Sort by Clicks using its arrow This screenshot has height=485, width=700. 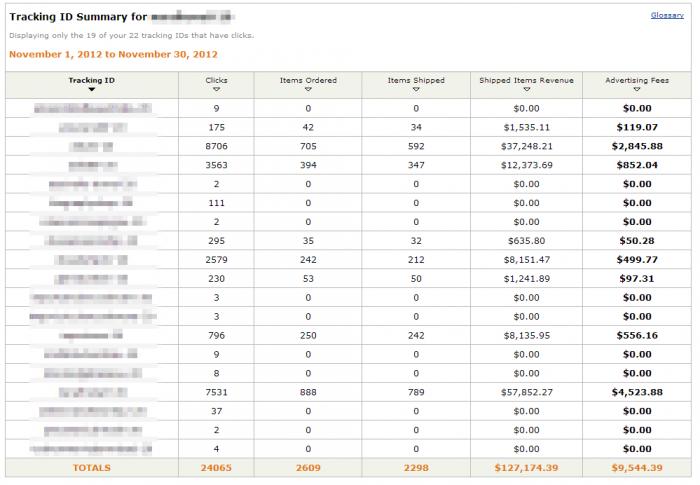tap(216, 89)
